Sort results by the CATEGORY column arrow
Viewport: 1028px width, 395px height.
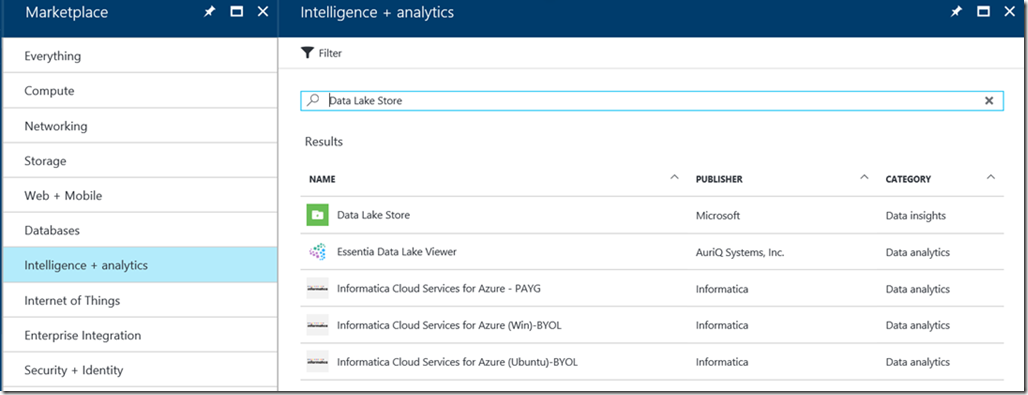pyautogui.click(x=991, y=177)
